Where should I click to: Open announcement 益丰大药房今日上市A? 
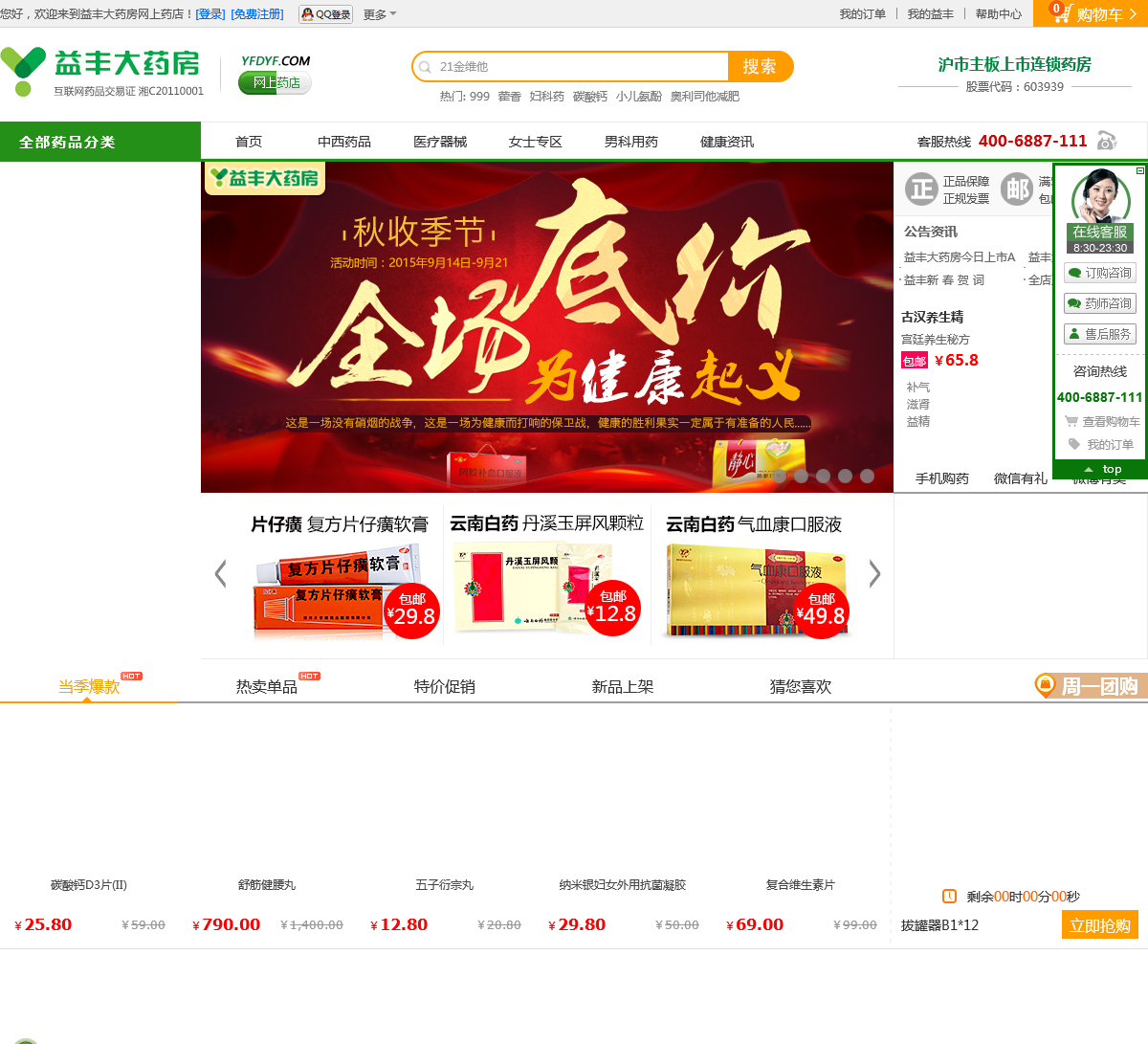click(960, 257)
